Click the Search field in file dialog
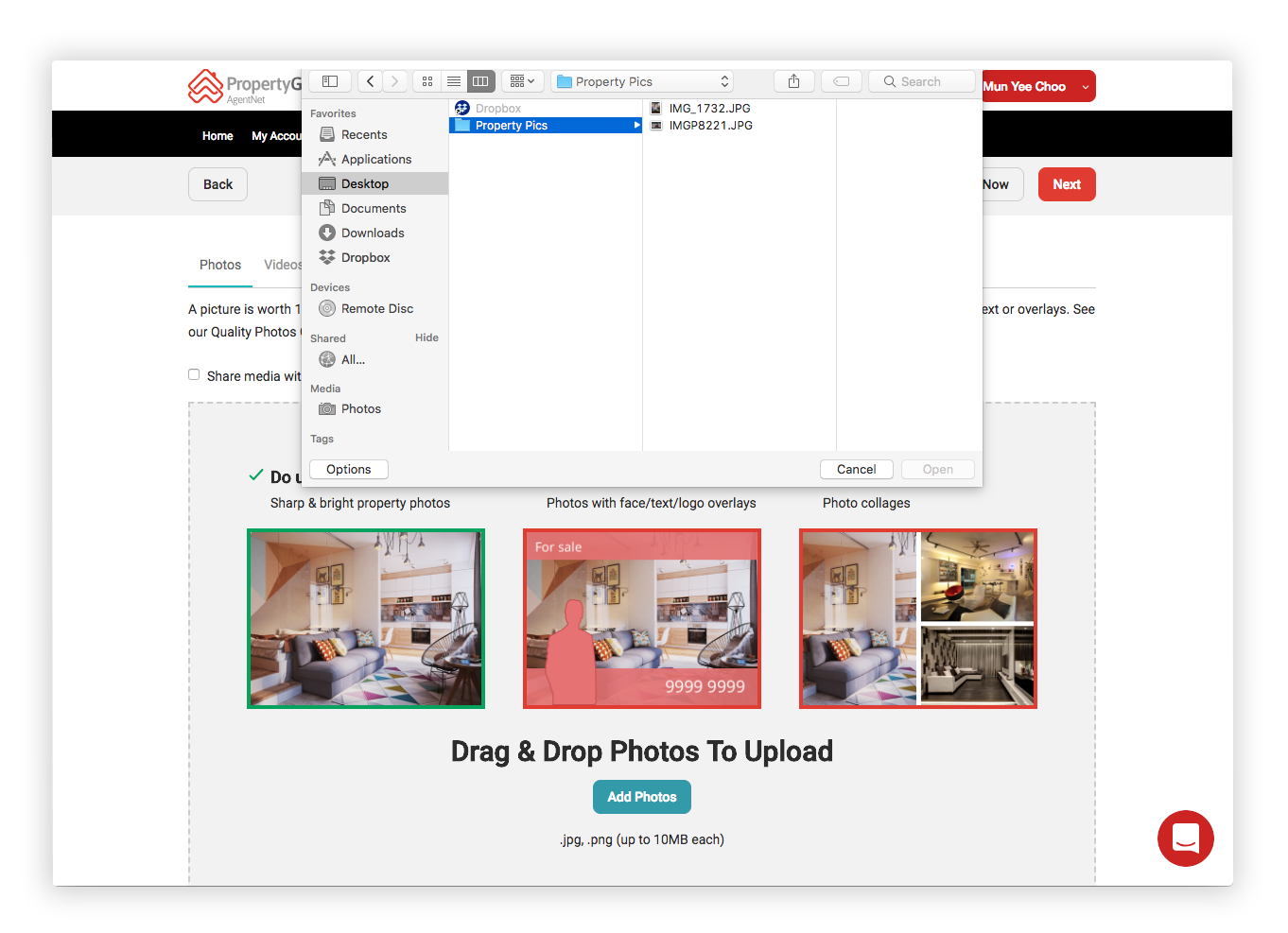 [921, 81]
